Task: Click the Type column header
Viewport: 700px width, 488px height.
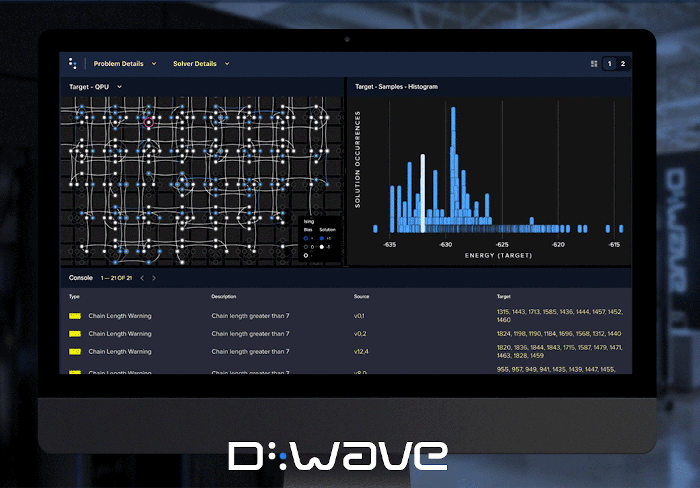Action: (x=74, y=296)
